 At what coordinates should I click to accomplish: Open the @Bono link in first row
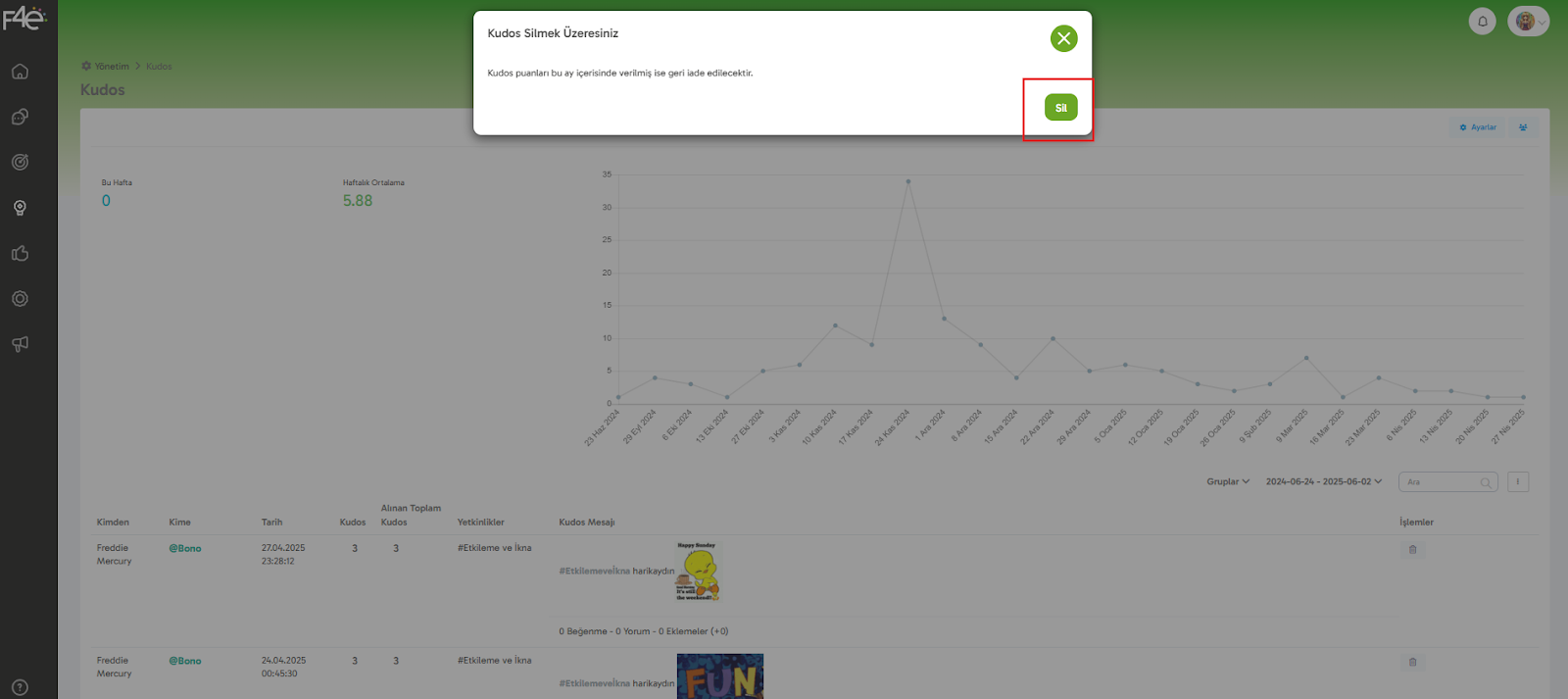[x=185, y=548]
